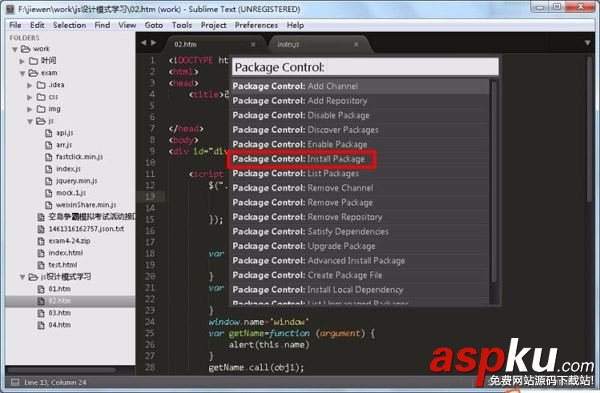Choose Package Control: Satisfy Dependencies

coord(360,232)
